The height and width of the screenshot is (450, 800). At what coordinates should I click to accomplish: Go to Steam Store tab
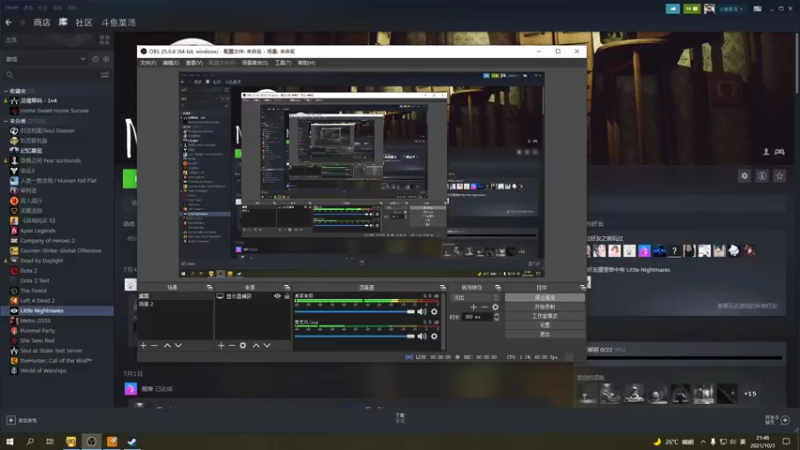[x=42, y=22]
